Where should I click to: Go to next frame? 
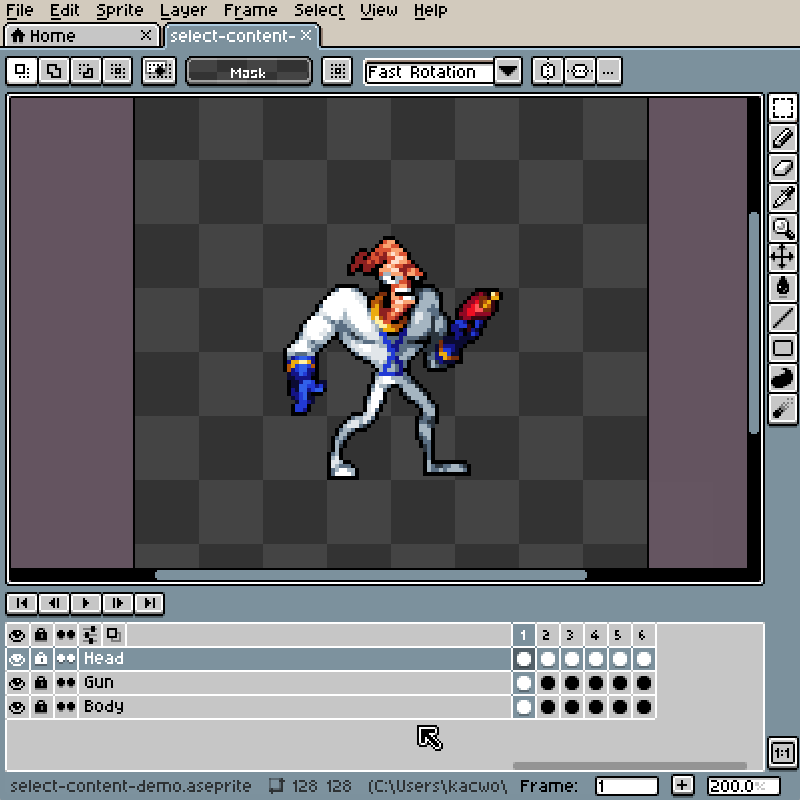[117, 603]
